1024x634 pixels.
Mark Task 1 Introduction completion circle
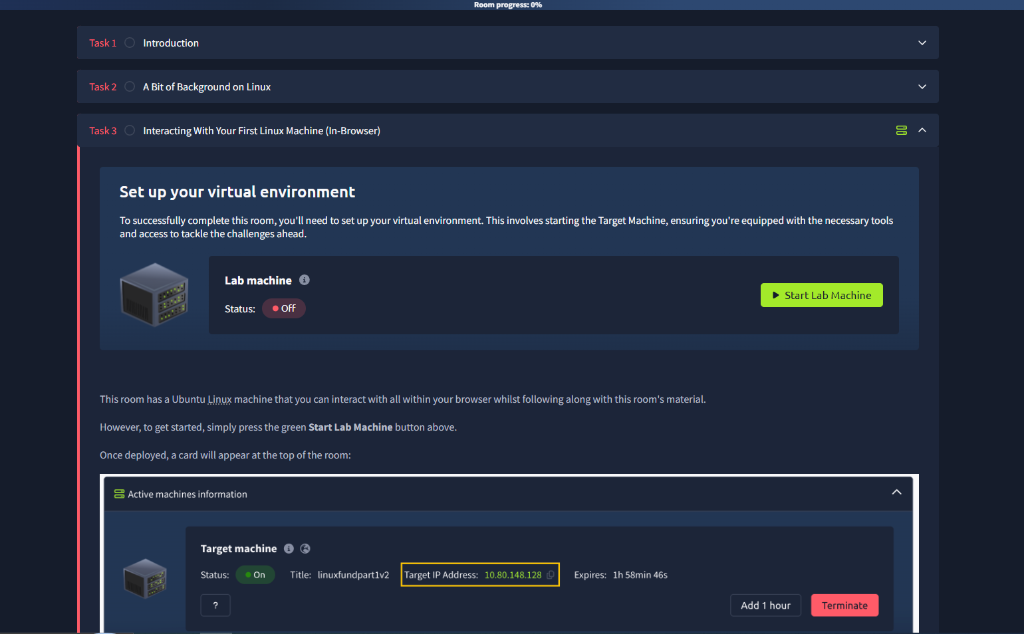tap(130, 43)
